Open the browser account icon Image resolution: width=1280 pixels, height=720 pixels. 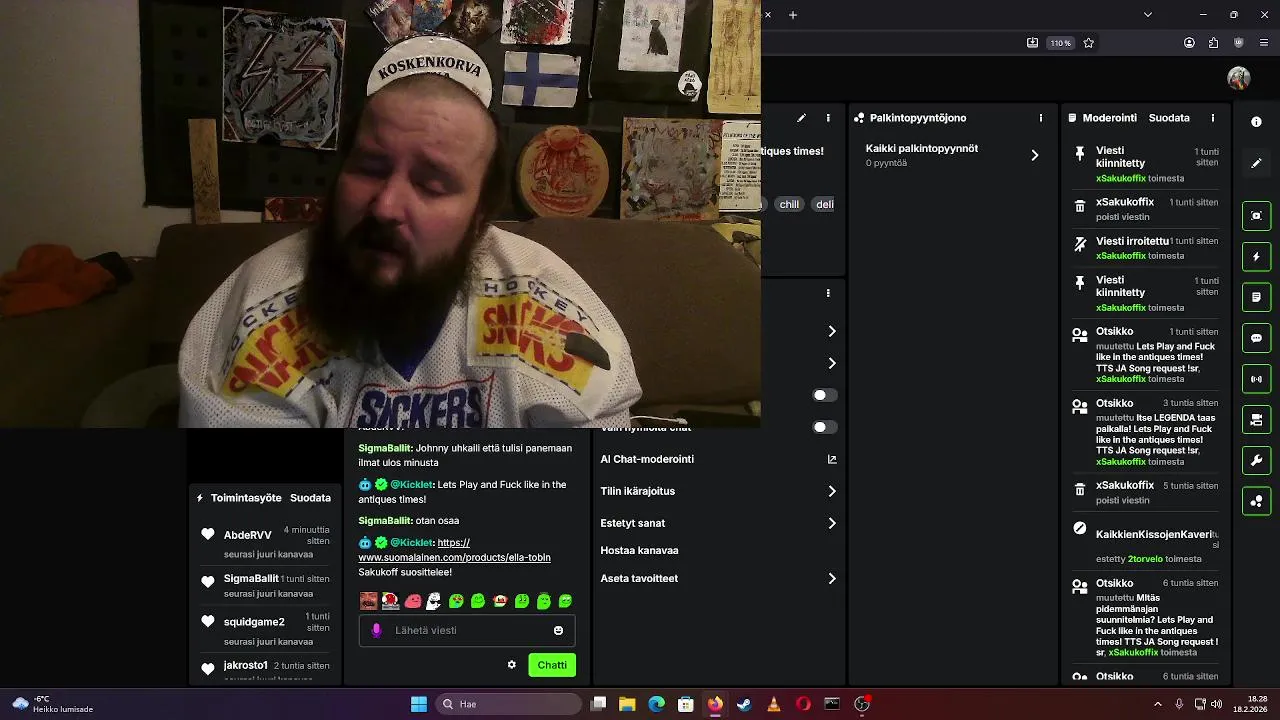(1189, 43)
